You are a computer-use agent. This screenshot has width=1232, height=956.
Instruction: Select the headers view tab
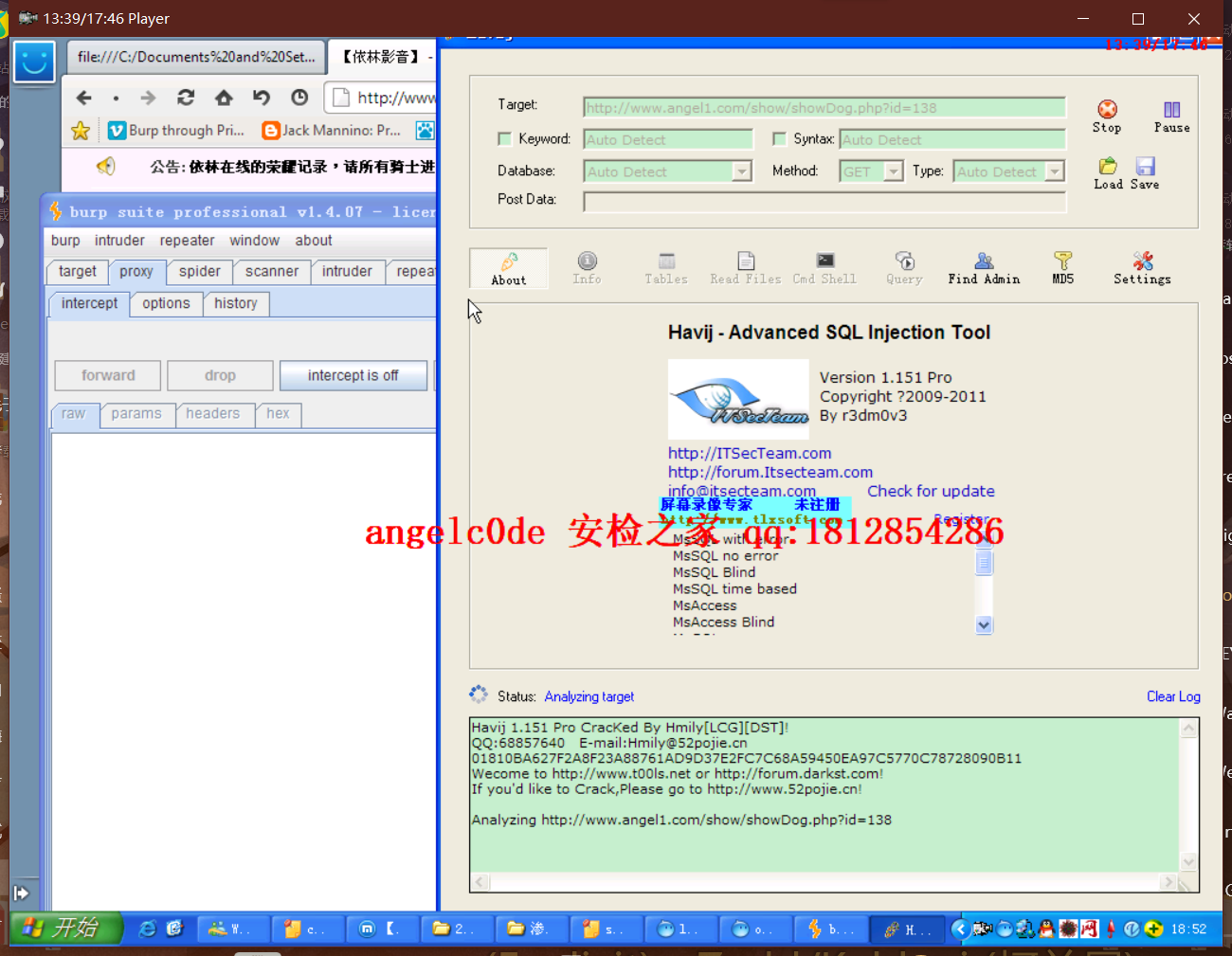pyautogui.click(x=213, y=414)
